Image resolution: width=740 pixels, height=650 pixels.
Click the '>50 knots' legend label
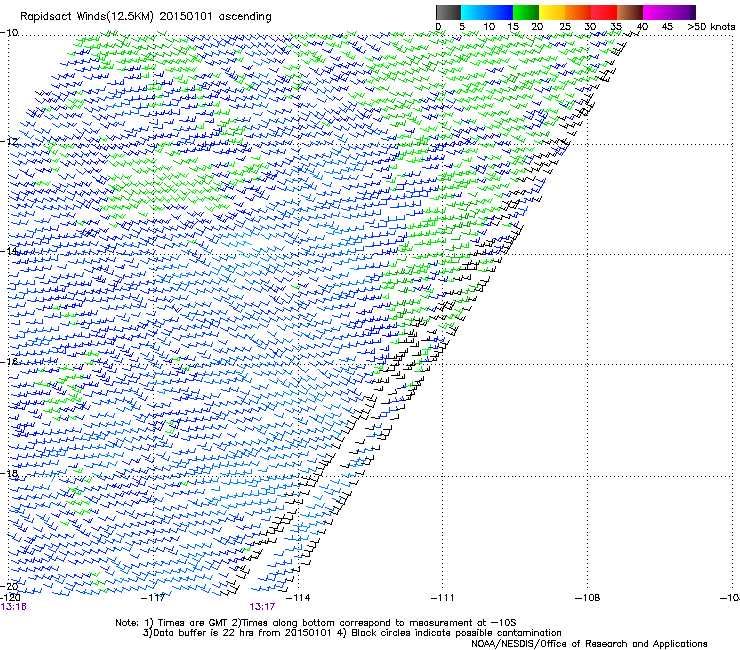coord(711,27)
